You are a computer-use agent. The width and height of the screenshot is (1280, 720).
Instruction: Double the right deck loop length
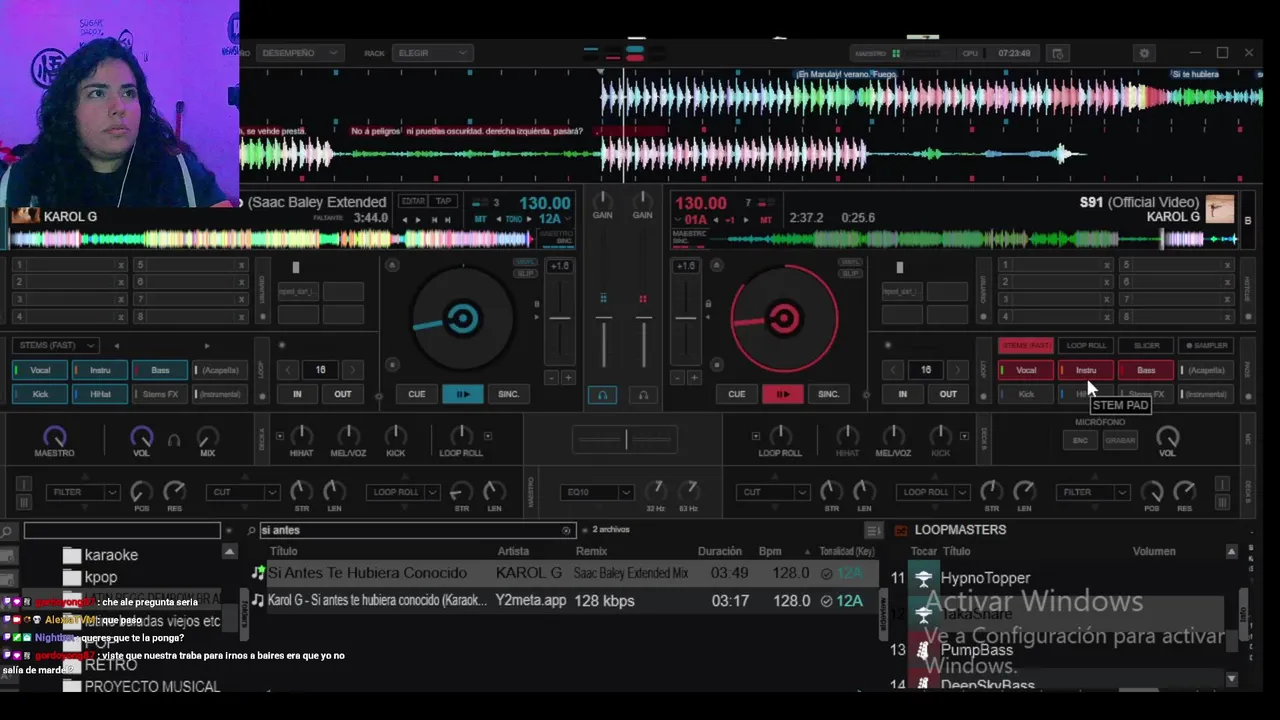957,370
